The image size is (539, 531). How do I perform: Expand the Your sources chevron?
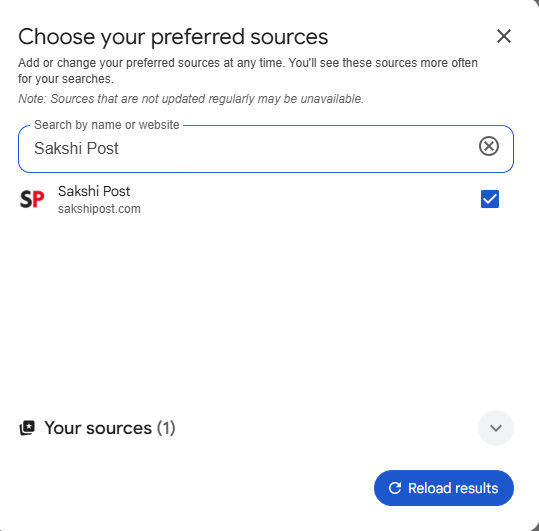click(x=496, y=428)
